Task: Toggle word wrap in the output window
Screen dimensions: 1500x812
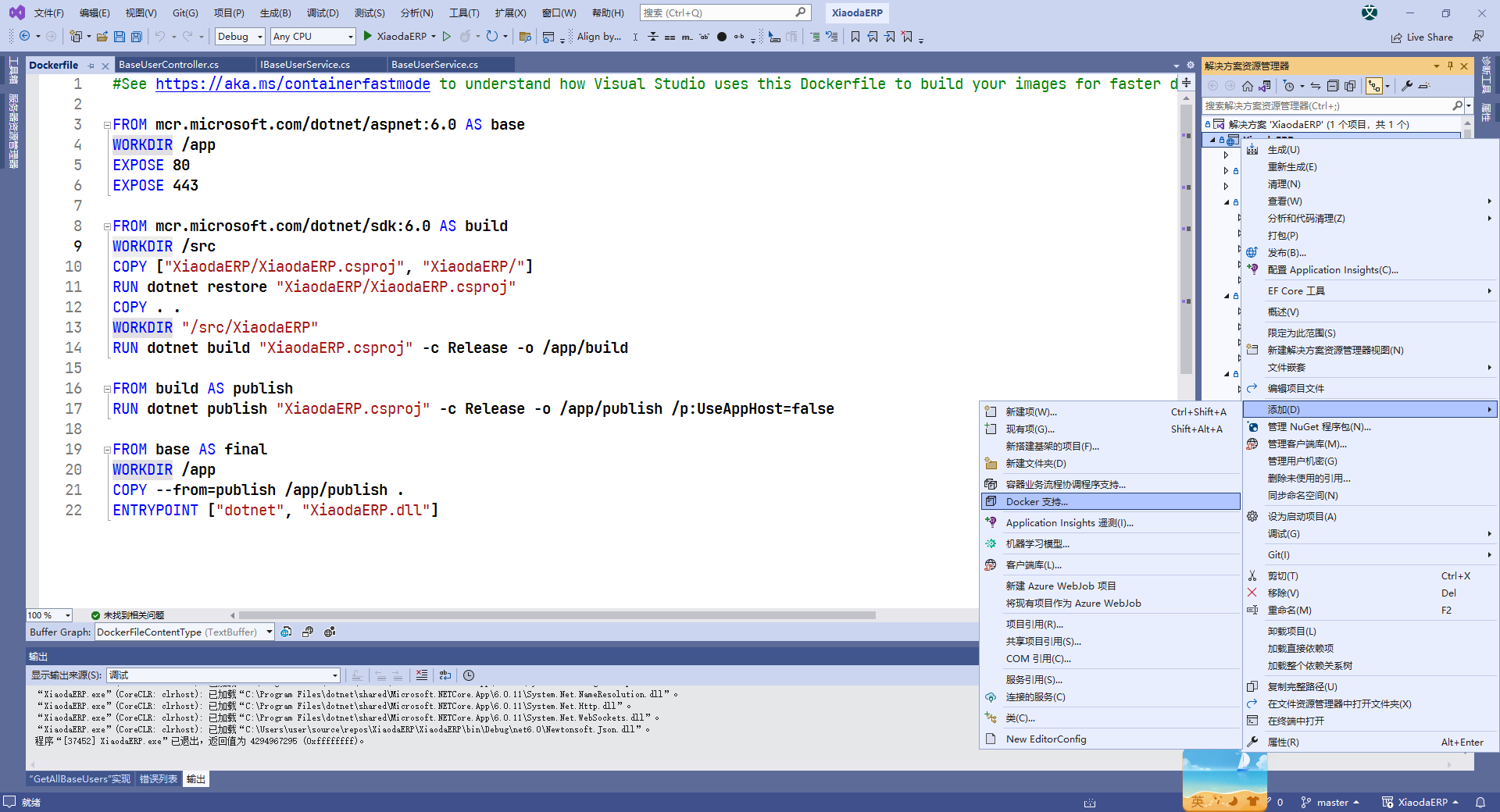Action: (x=445, y=675)
